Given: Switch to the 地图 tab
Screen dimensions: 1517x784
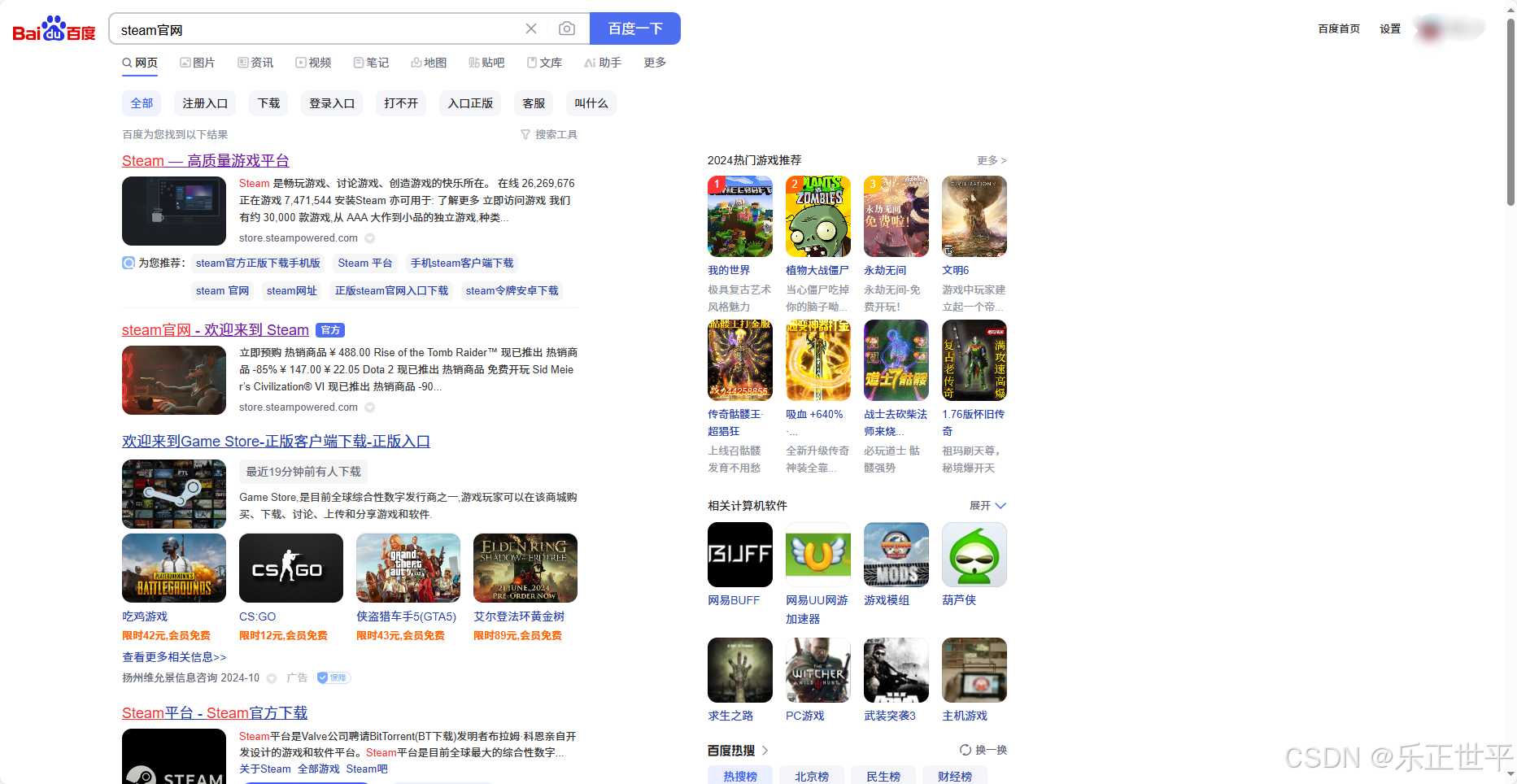Looking at the screenshot, I should coord(429,63).
